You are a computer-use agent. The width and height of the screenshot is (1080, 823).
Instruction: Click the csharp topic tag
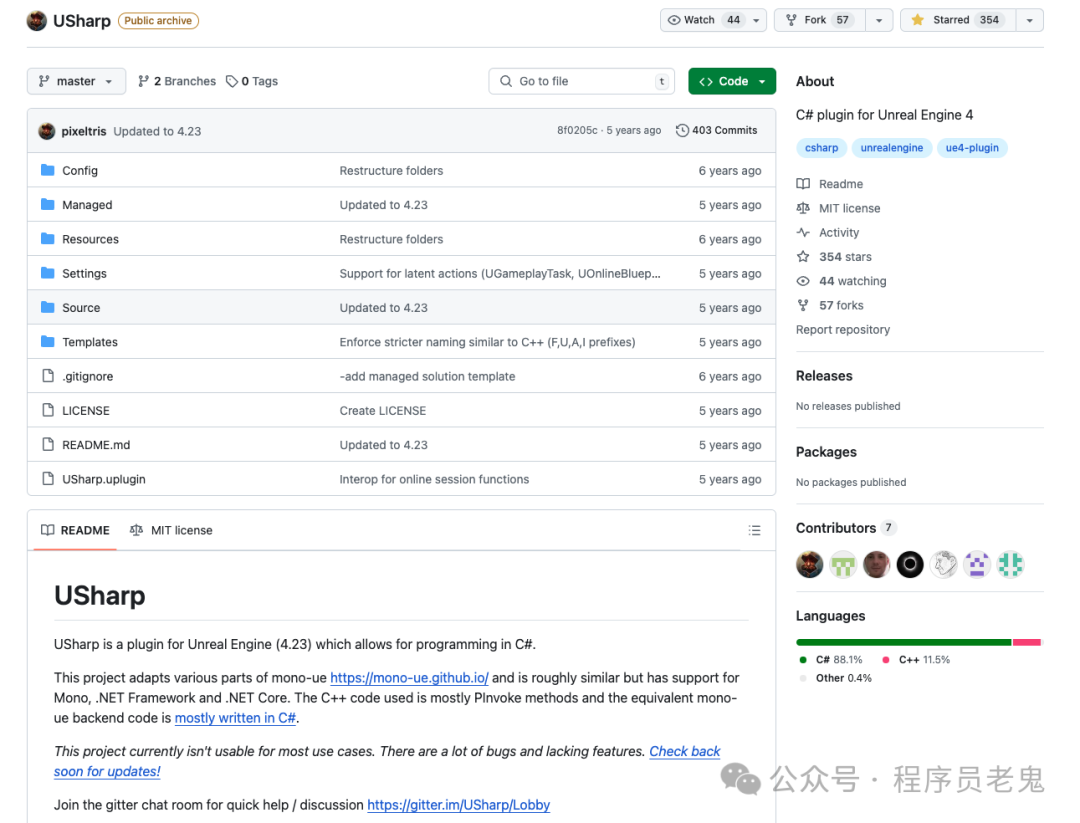pos(821,148)
